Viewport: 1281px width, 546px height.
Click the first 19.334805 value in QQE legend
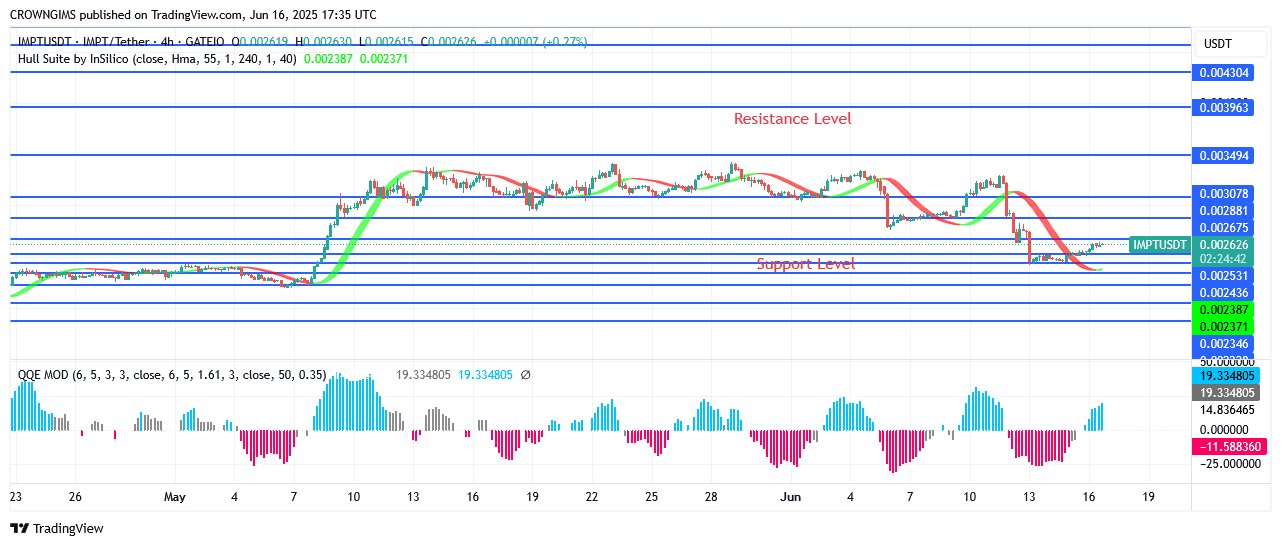pyautogui.click(x=423, y=375)
